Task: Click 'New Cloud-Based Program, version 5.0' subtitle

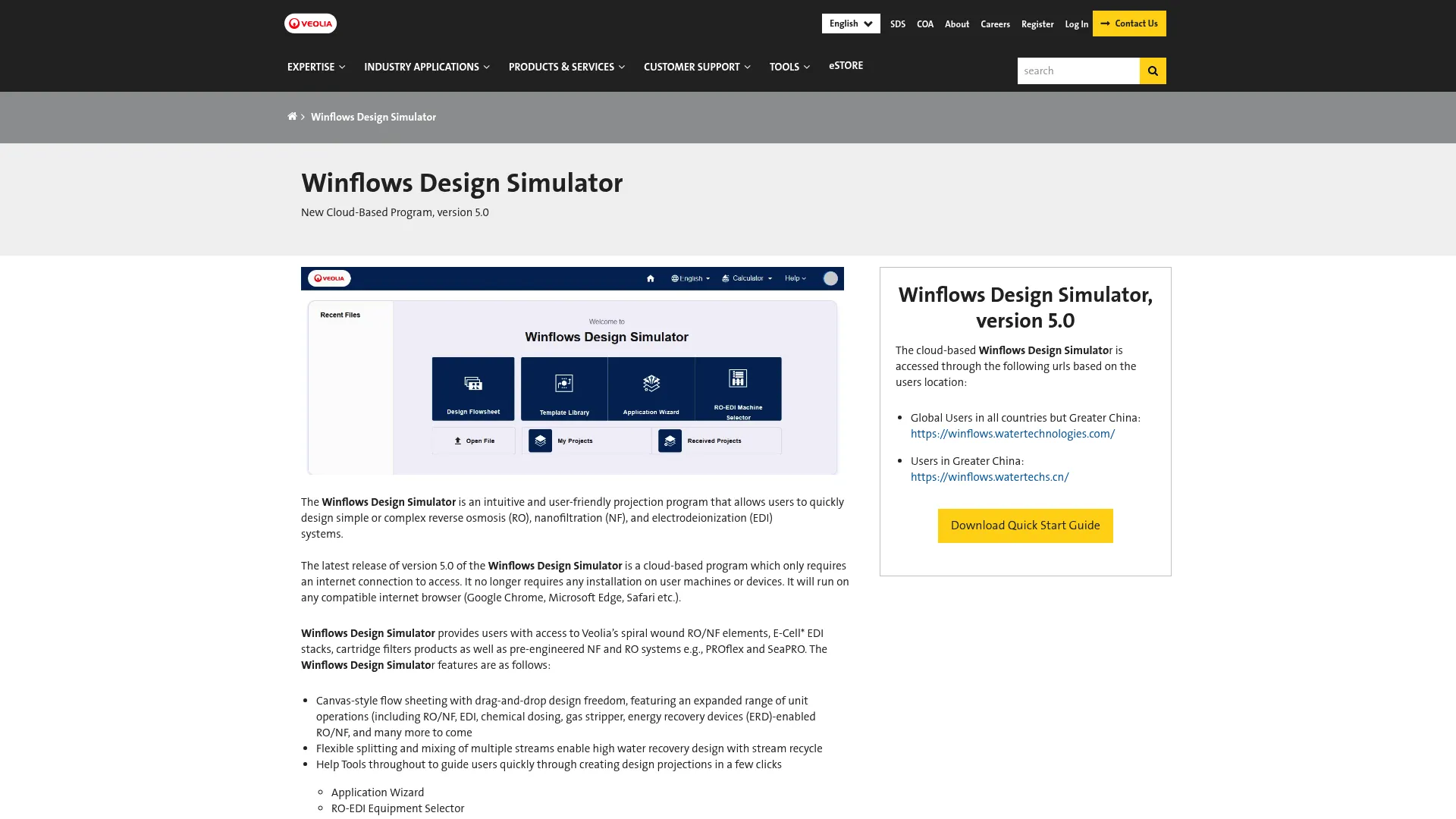Action: pos(394,212)
